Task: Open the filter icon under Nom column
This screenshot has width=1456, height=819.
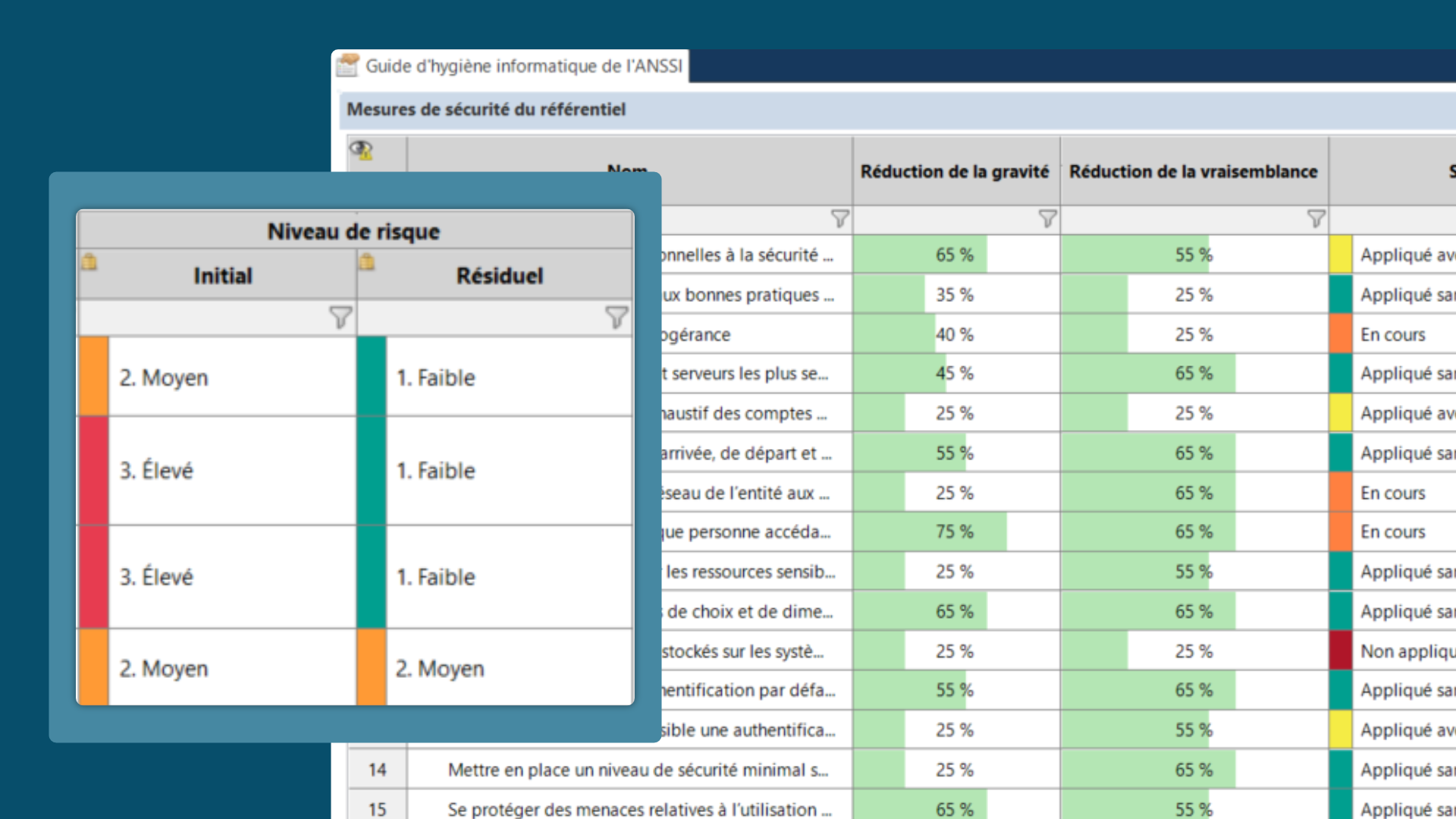Action: [839, 219]
